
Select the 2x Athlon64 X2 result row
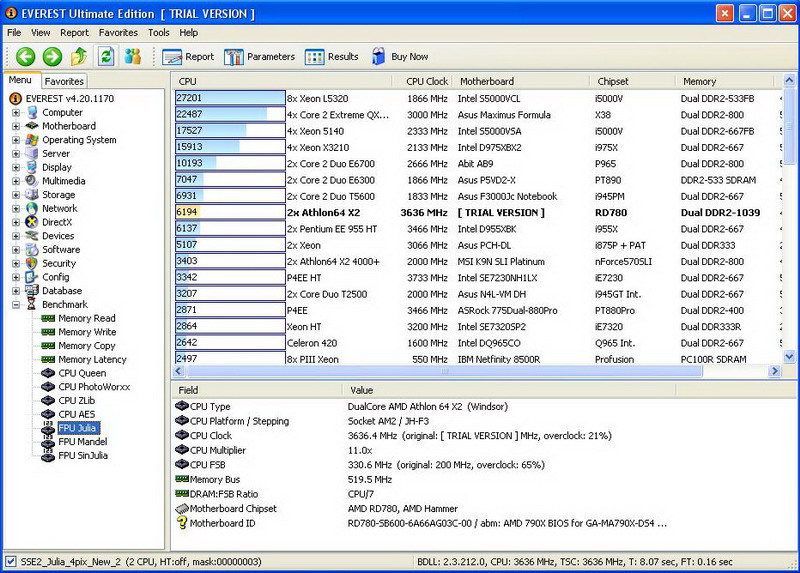coord(478,213)
